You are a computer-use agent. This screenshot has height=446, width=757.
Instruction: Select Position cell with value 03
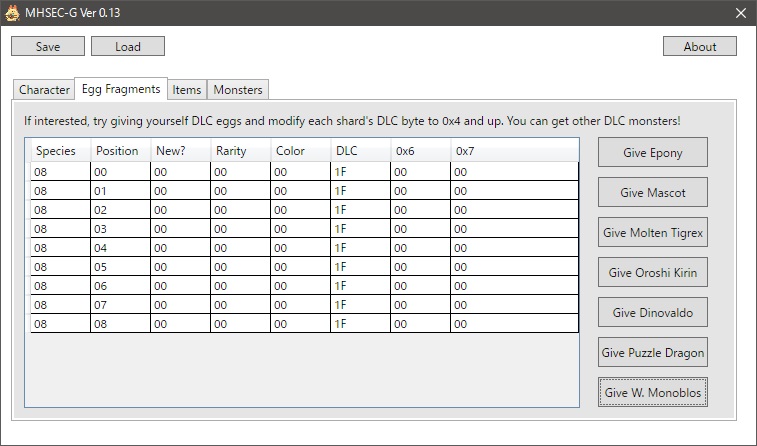coord(121,229)
